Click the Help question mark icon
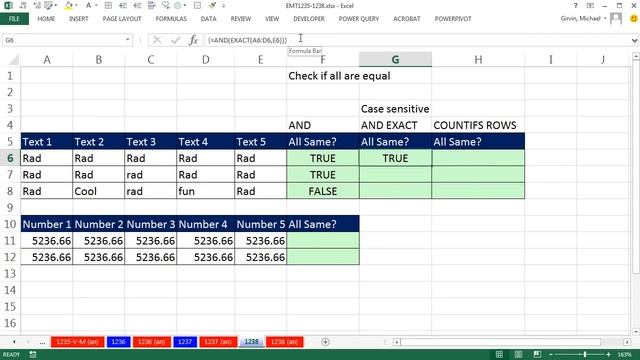Image resolution: width=640 pixels, height=360 pixels. (x=575, y=5)
